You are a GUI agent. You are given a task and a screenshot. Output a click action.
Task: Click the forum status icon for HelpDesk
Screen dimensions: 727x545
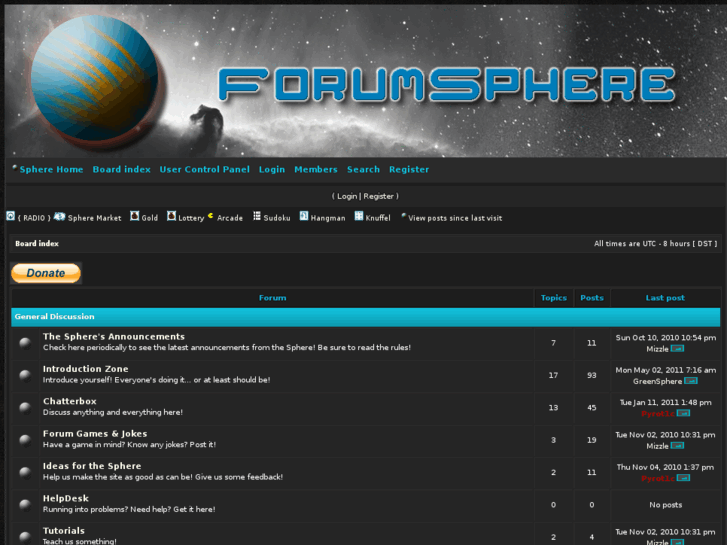25,505
